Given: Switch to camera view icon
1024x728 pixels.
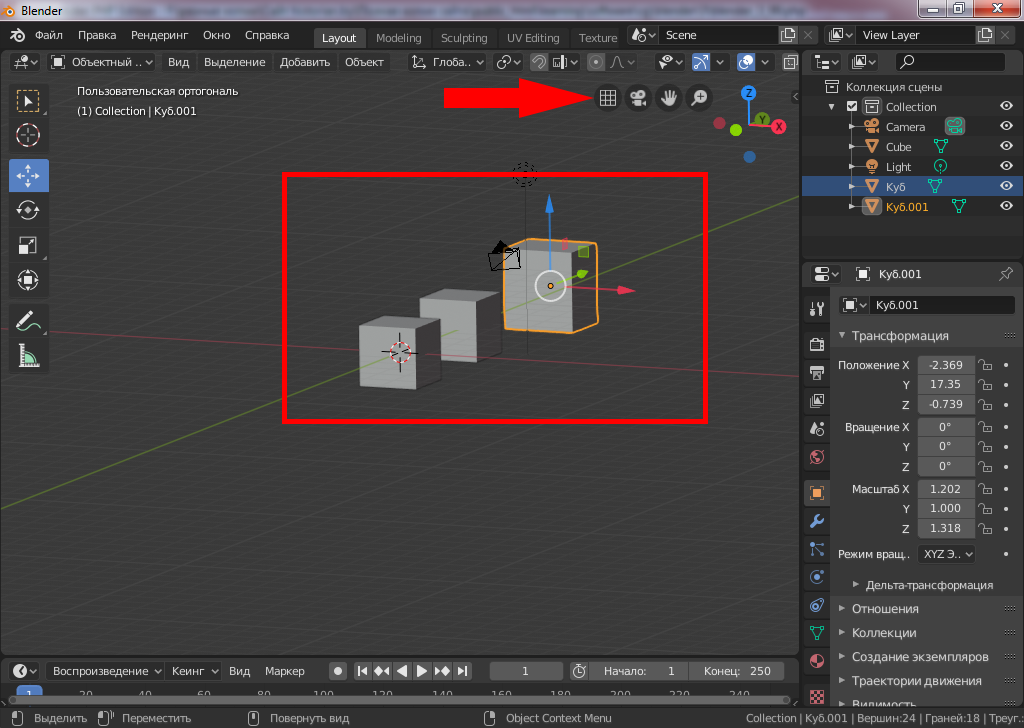Looking at the screenshot, I should (x=636, y=98).
